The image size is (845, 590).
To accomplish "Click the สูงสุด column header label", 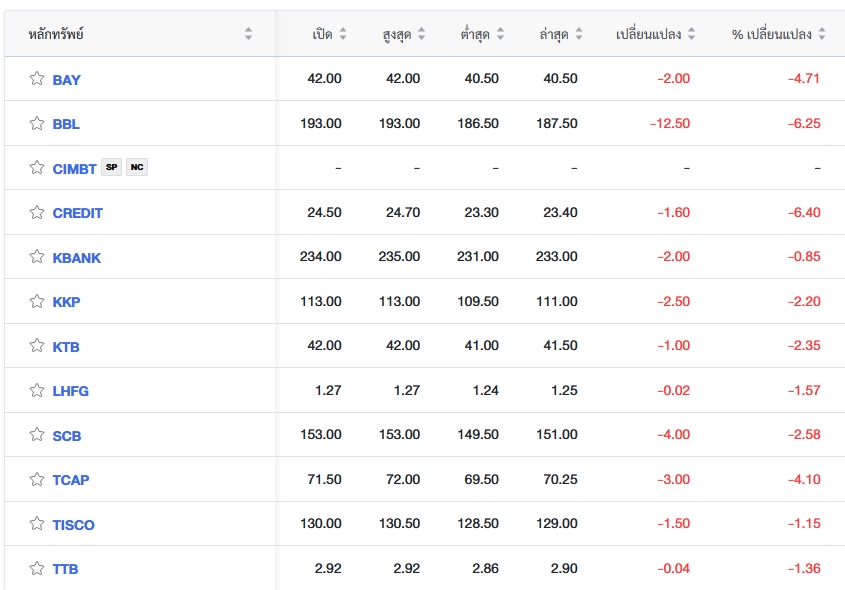I will pyautogui.click(x=397, y=34).
